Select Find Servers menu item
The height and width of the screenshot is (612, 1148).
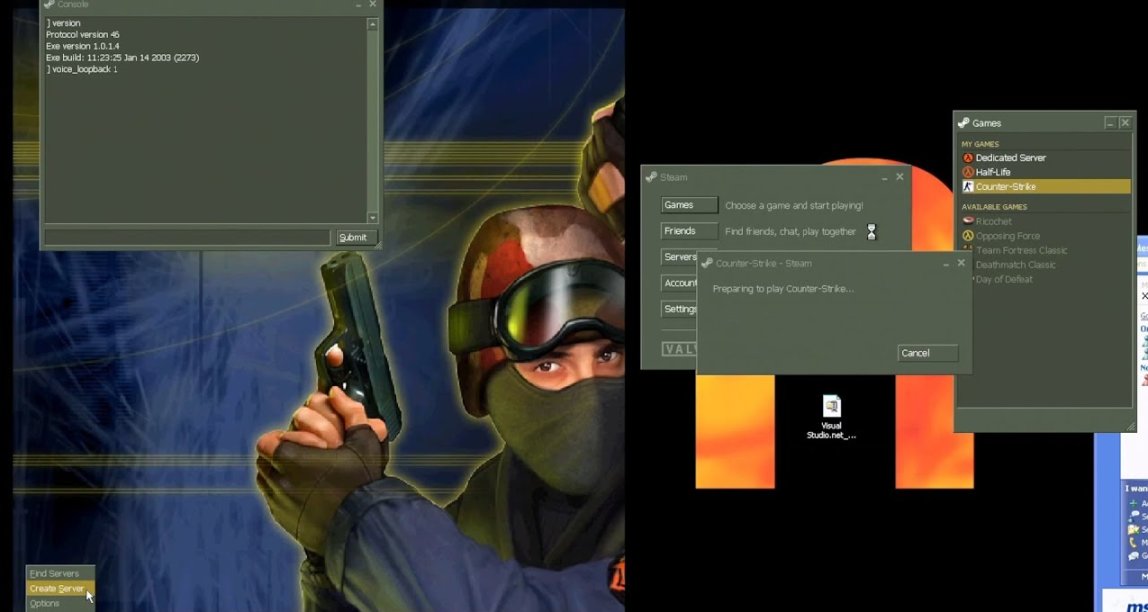[54, 573]
